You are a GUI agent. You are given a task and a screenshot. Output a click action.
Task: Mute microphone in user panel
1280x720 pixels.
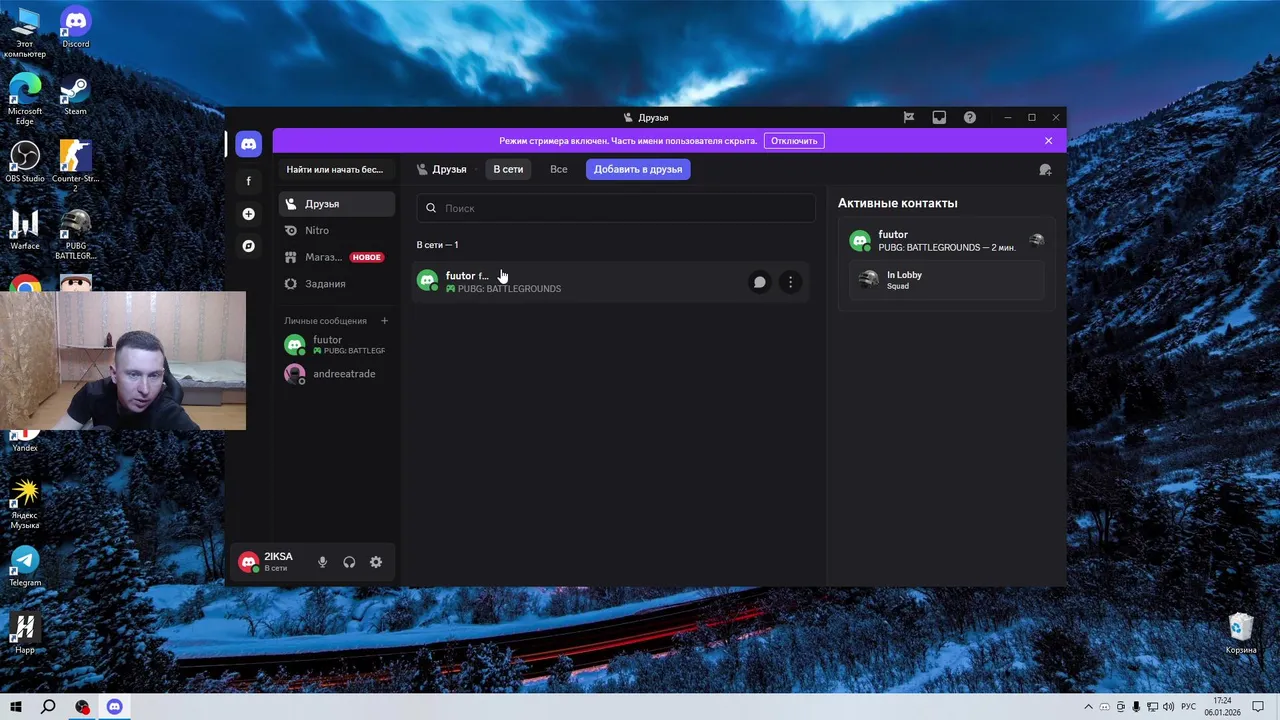click(x=322, y=562)
